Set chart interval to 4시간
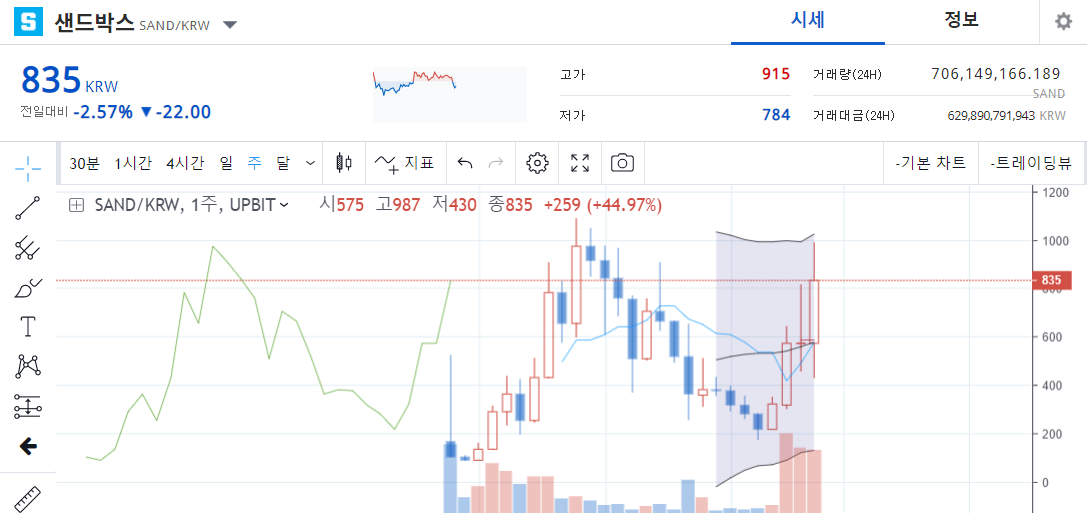The height and width of the screenshot is (513, 1087). (x=184, y=164)
